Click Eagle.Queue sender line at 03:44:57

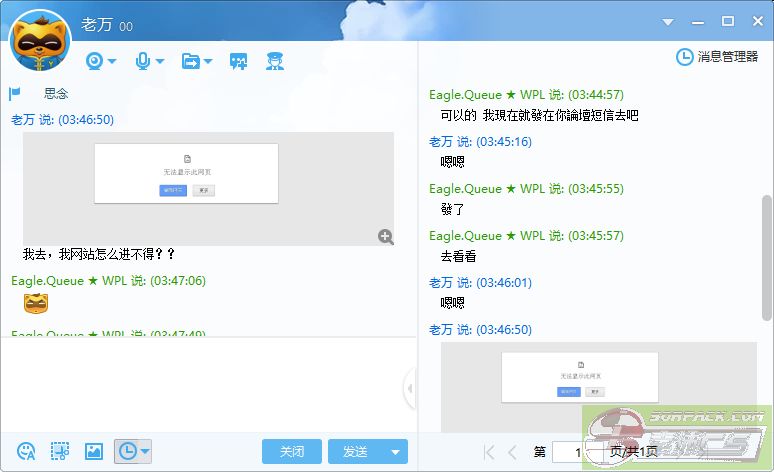pyautogui.click(x=526, y=94)
